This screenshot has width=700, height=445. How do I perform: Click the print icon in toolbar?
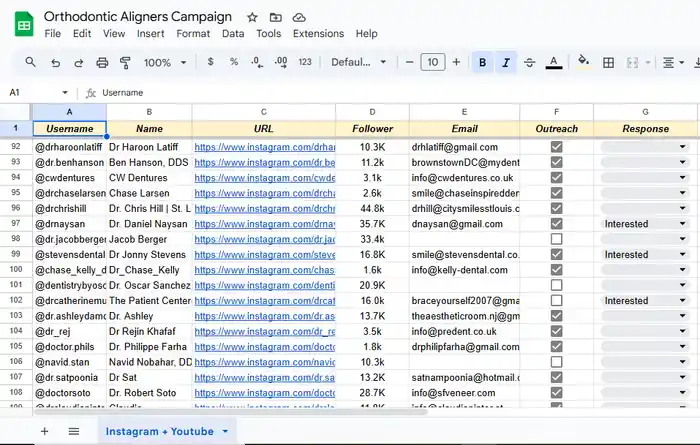(x=102, y=62)
